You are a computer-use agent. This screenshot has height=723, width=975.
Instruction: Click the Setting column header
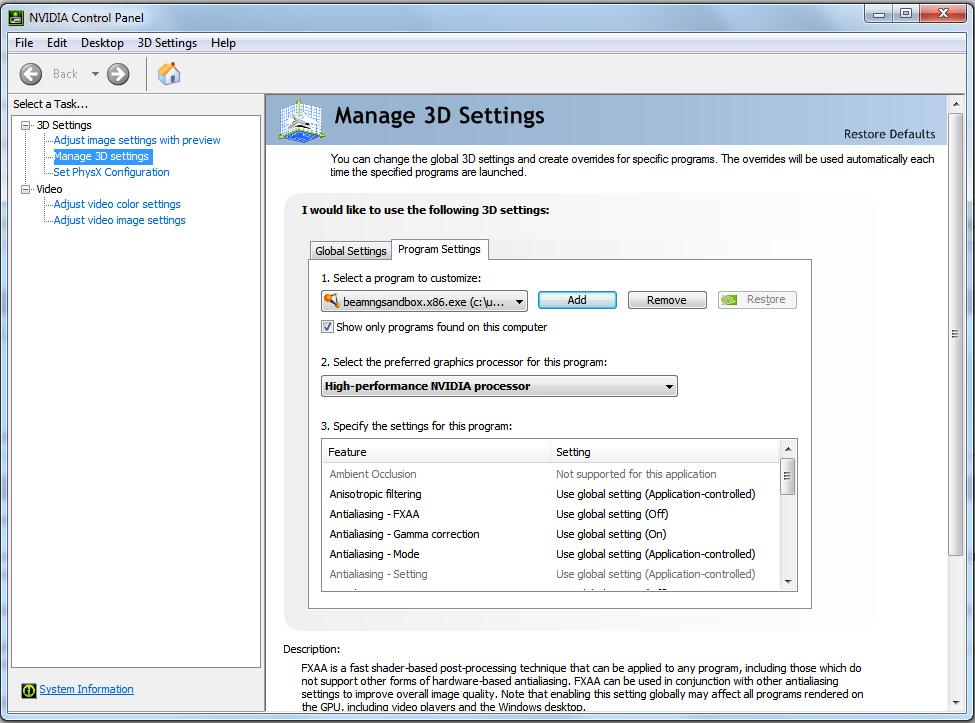[665, 452]
